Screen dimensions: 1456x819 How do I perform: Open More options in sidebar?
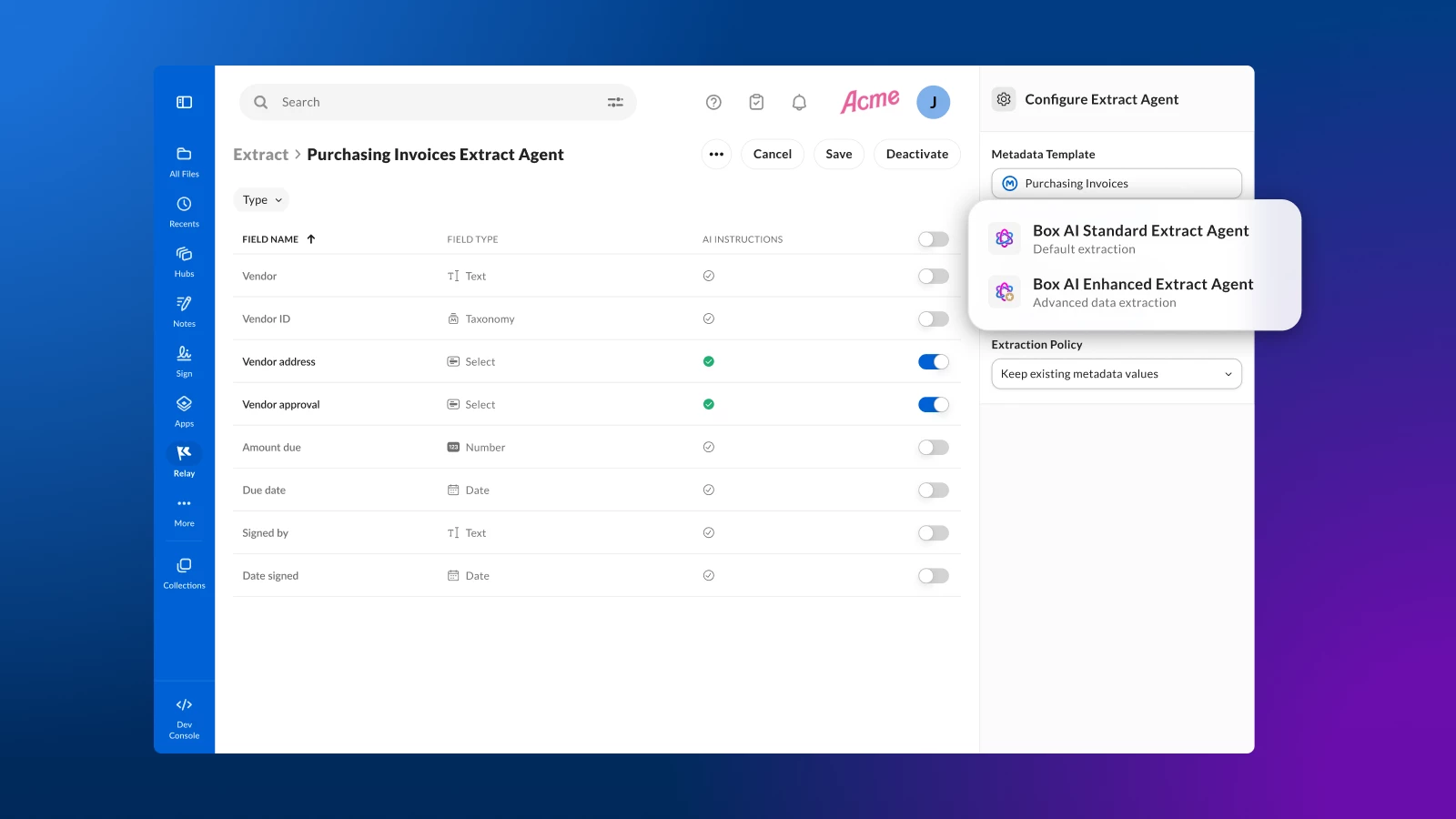(184, 511)
